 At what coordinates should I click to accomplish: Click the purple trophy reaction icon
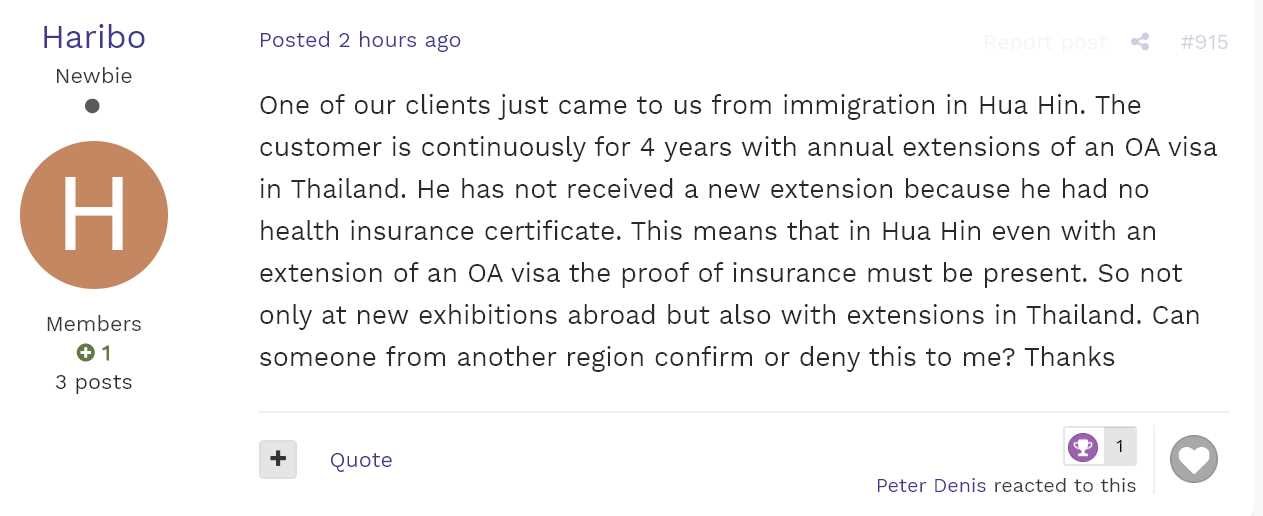click(x=1083, y=447)
